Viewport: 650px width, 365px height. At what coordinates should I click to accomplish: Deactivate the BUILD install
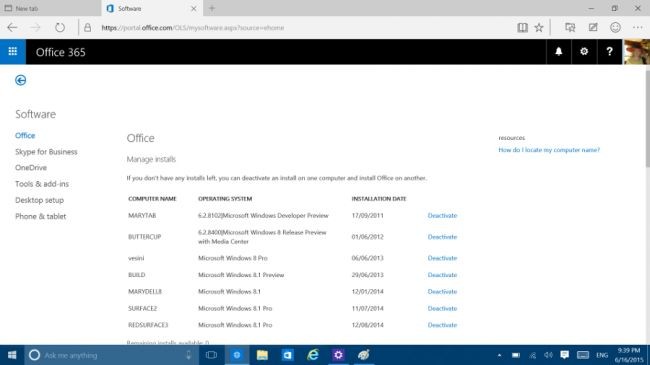click(442, 275)
